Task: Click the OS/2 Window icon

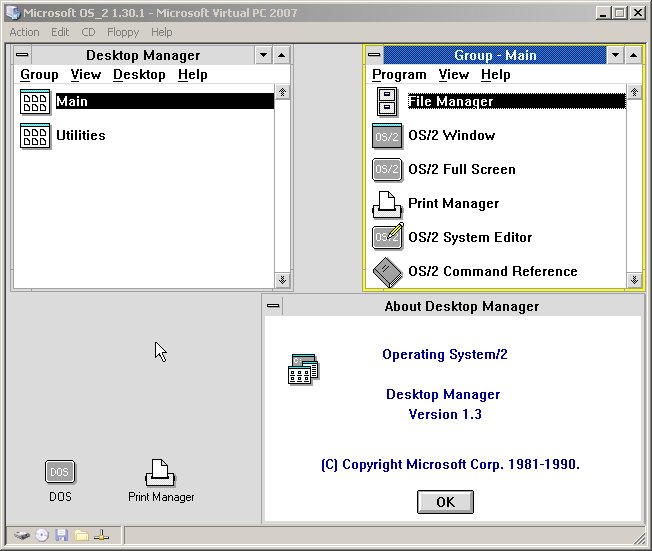Action: 387,136
